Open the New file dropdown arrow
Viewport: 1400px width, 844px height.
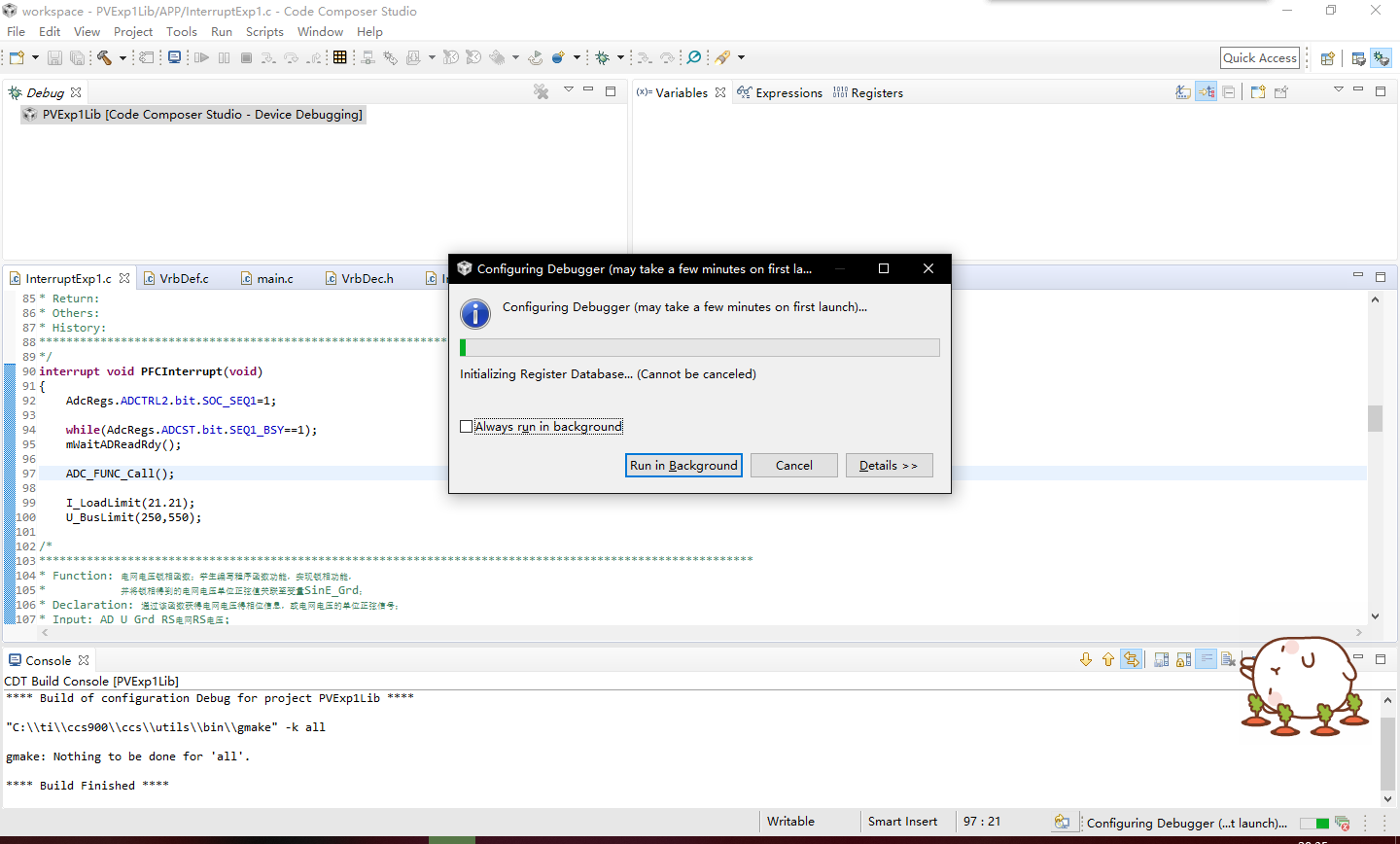[x=35, y=57]
